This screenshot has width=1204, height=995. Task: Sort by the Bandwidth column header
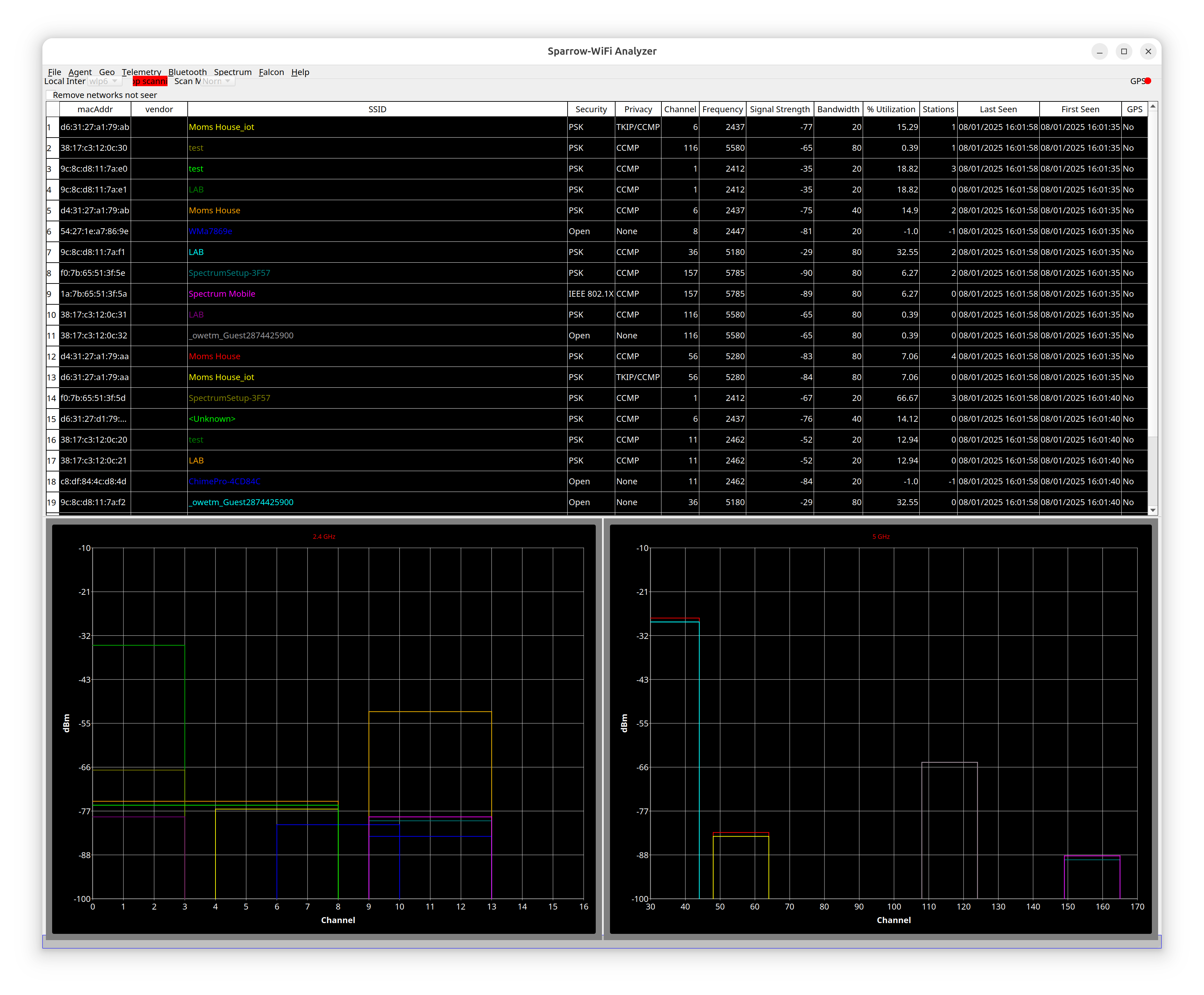coord(838,109)
